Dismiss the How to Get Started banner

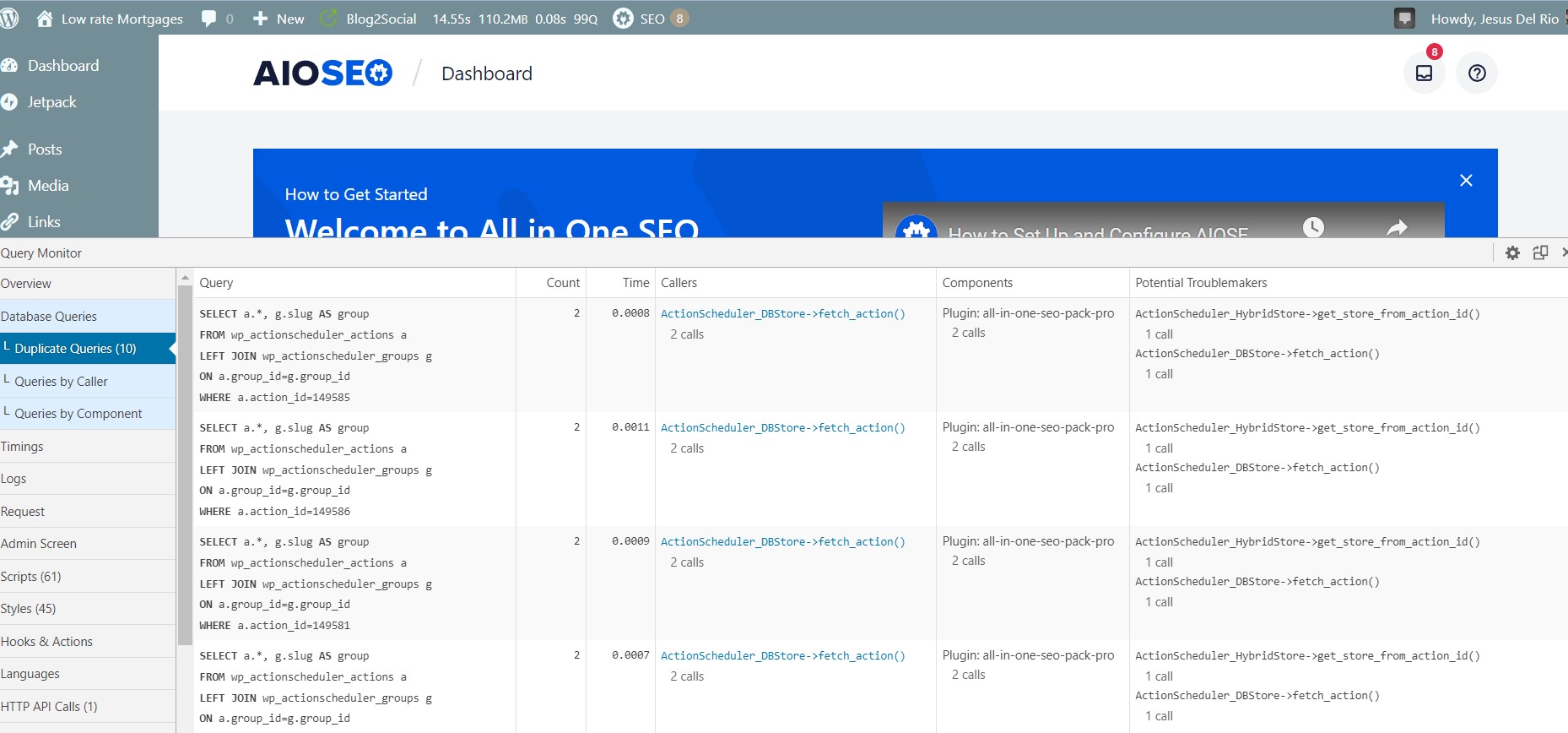click(1466, 181)
